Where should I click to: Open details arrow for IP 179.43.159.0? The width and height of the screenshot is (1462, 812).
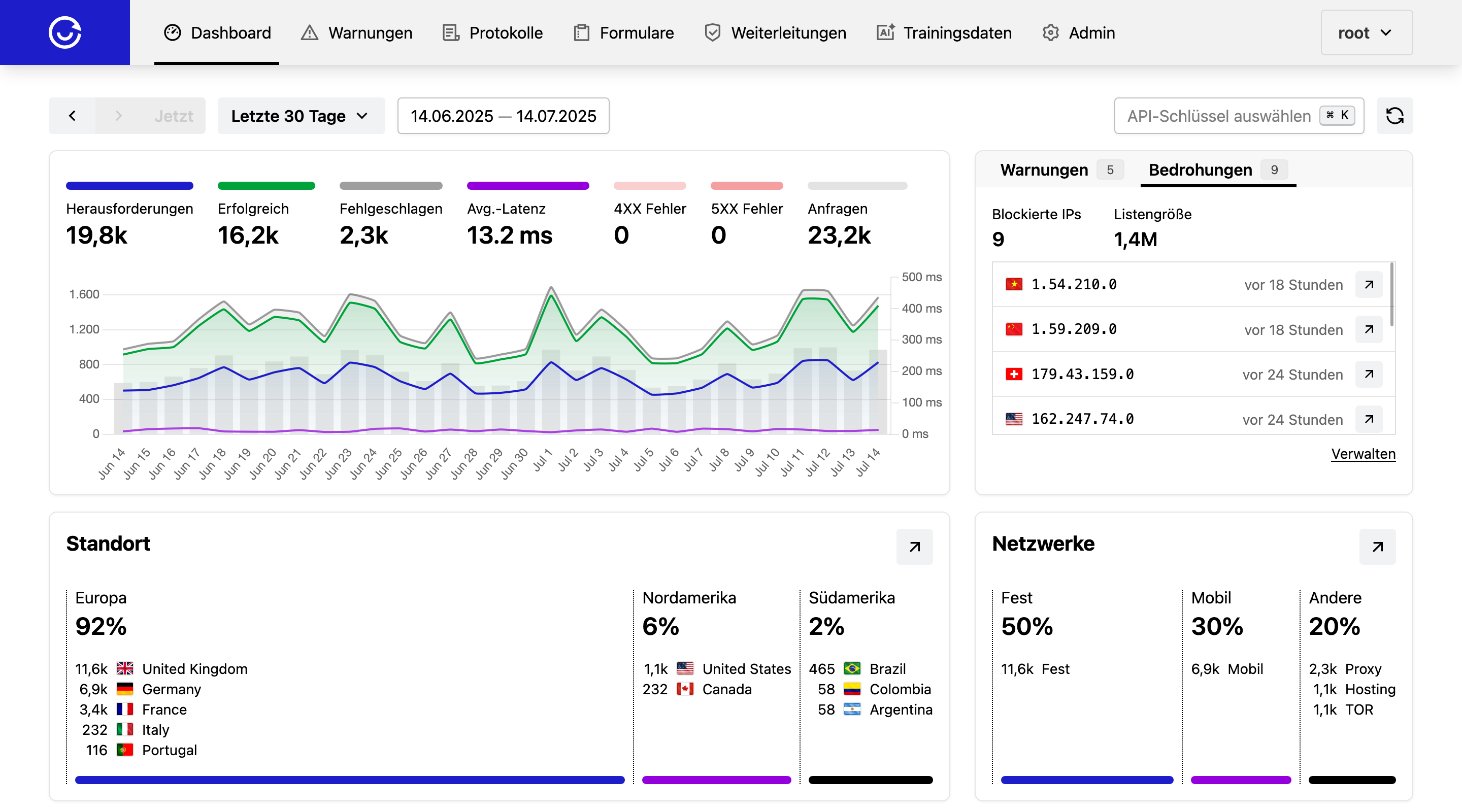1369,374
